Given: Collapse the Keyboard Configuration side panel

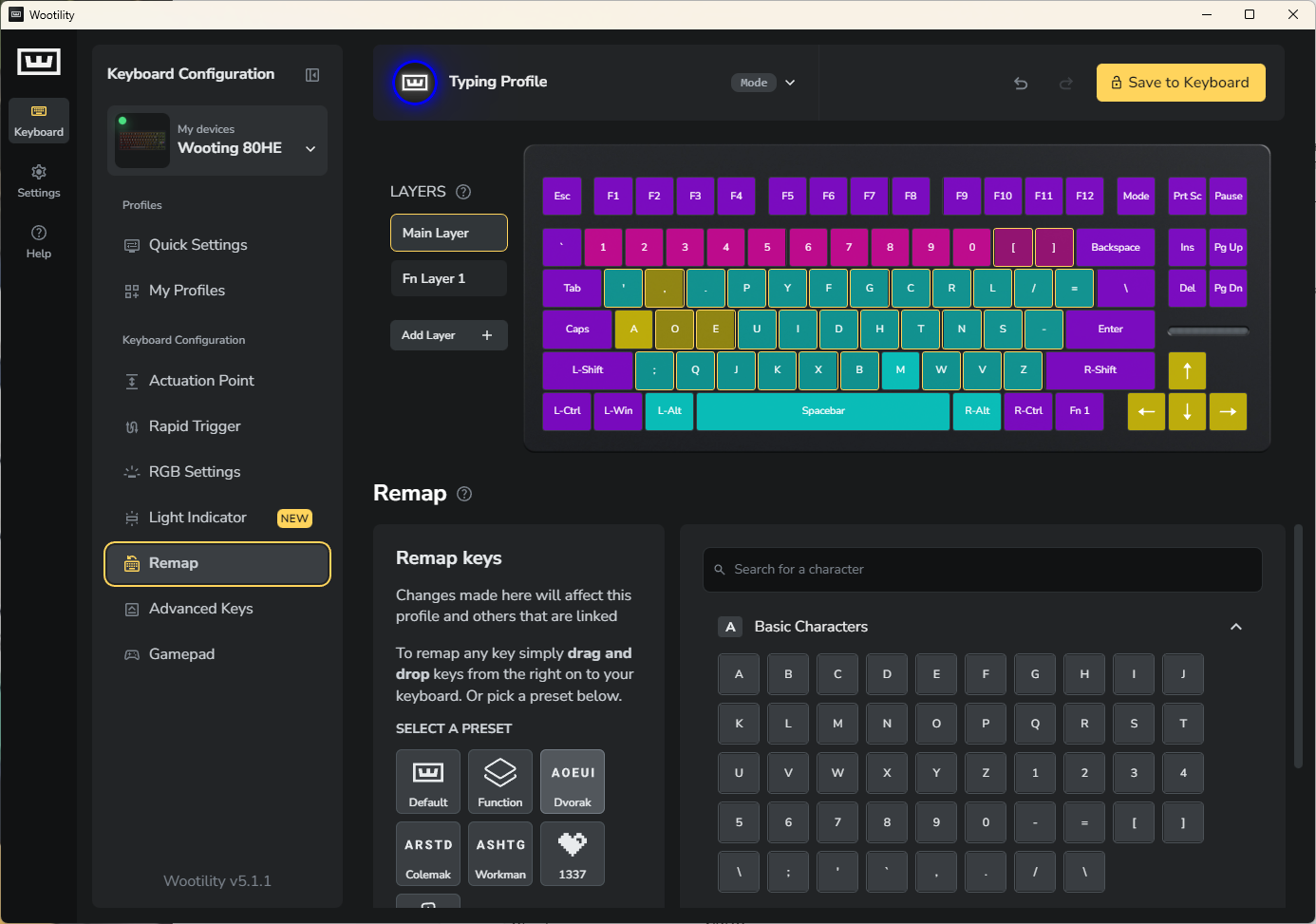Looking at the screenshot, I should pyautogui.click(x=312, y=75).
